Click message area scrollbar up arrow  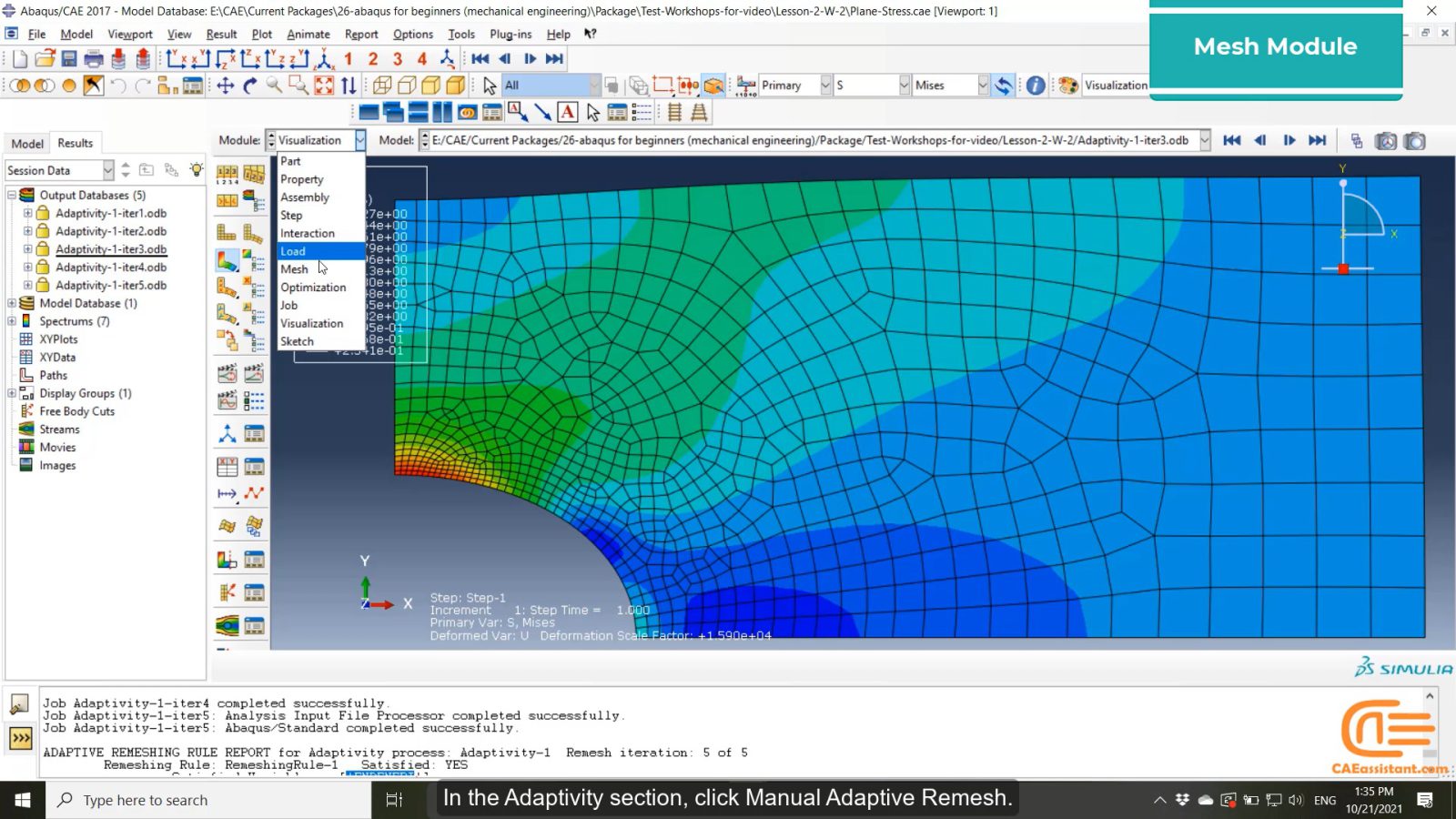1430,695
